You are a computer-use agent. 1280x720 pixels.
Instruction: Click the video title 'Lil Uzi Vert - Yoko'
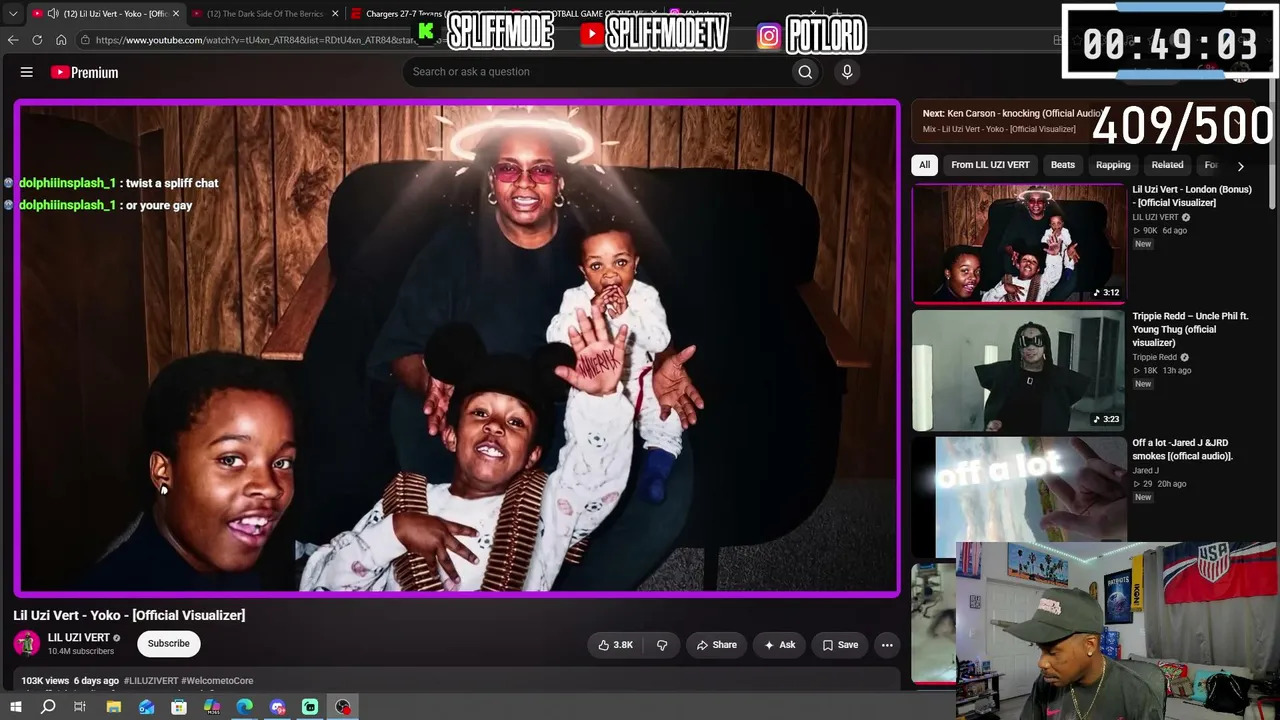(129, 615)
